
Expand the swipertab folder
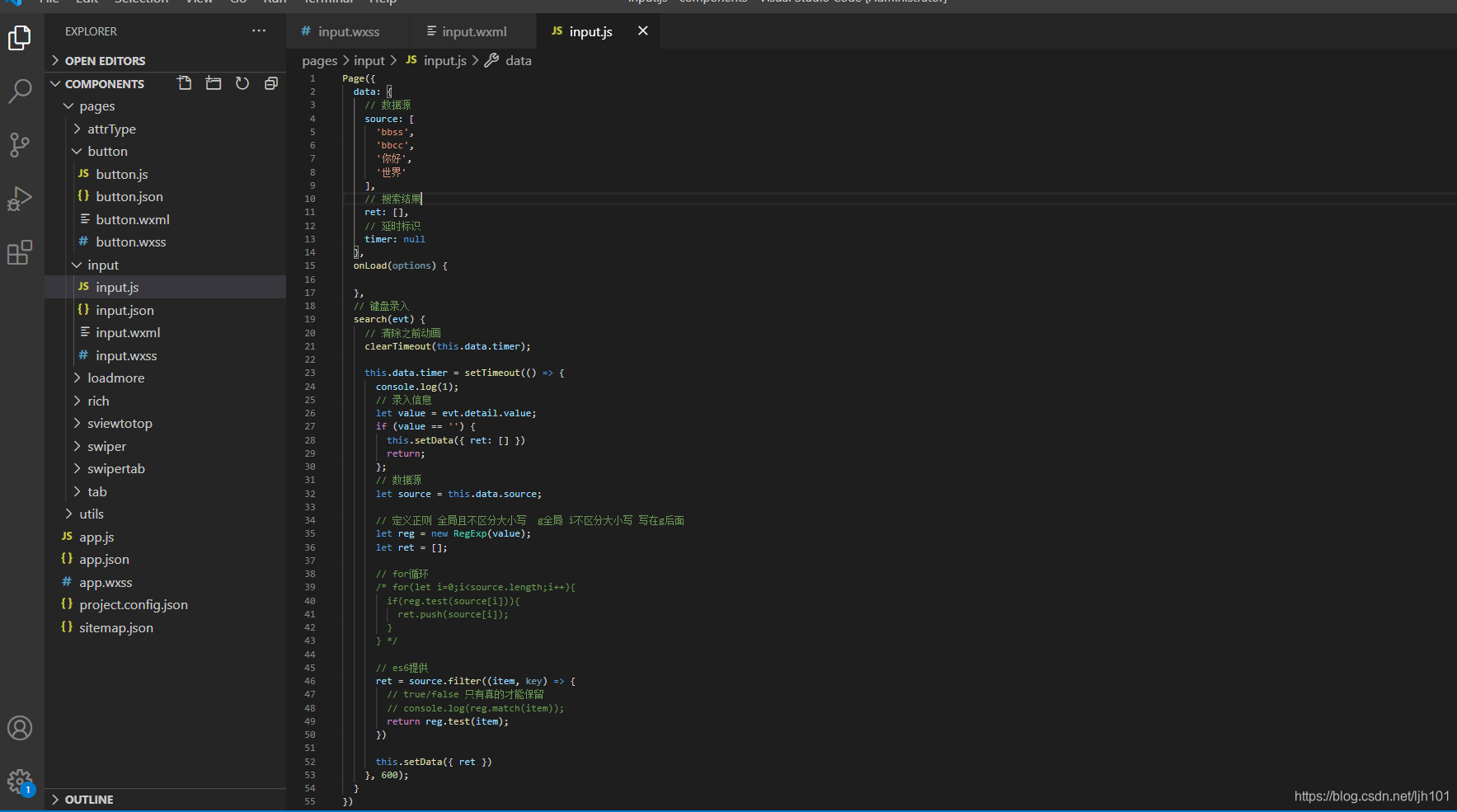pos(165,468)
